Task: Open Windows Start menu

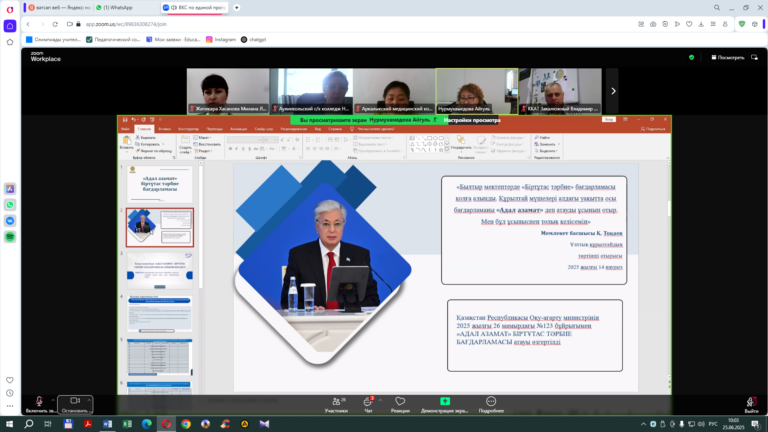Action: click(9, 424)
